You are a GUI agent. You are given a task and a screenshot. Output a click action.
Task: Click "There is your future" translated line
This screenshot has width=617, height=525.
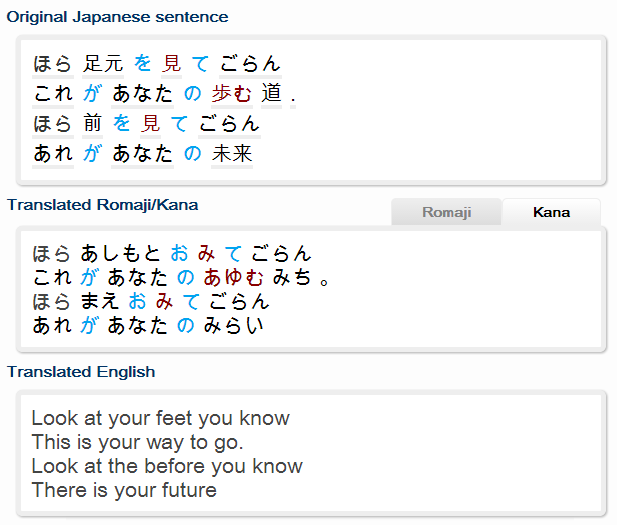point(124,490)
